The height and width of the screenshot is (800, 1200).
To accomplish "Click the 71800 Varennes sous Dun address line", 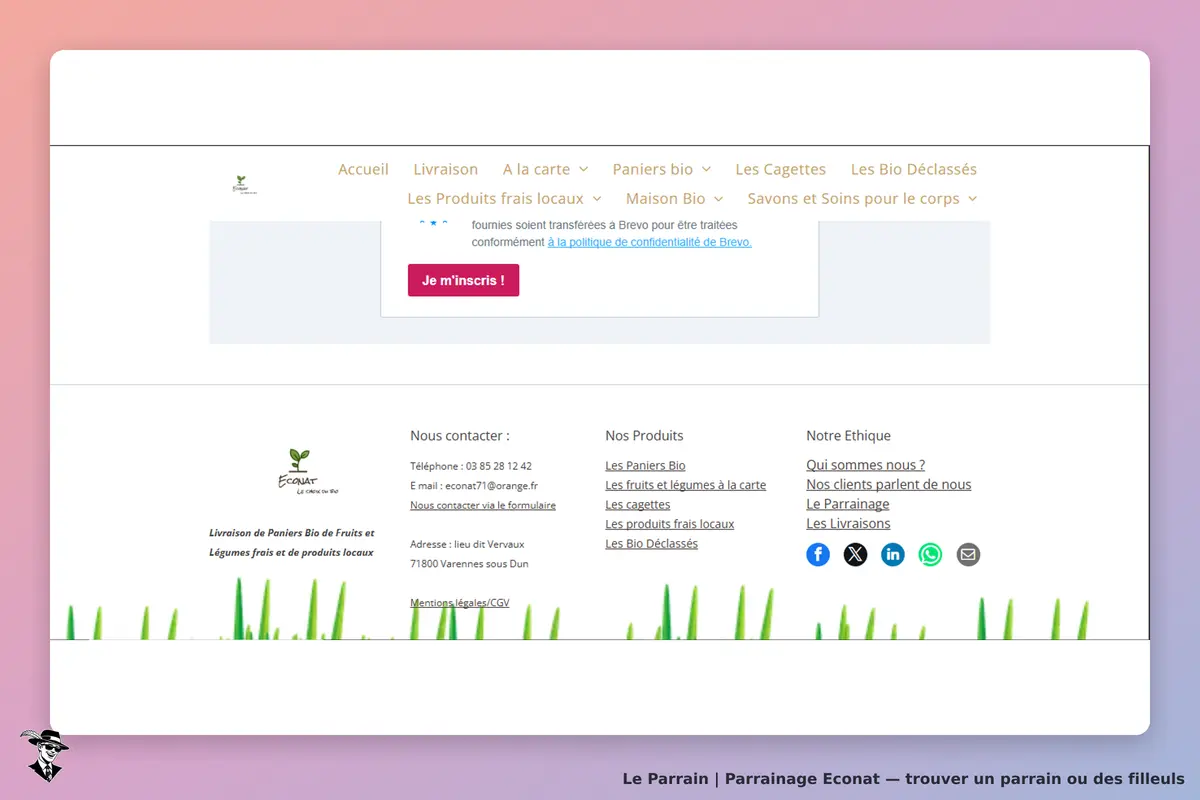I will (470, 564).
